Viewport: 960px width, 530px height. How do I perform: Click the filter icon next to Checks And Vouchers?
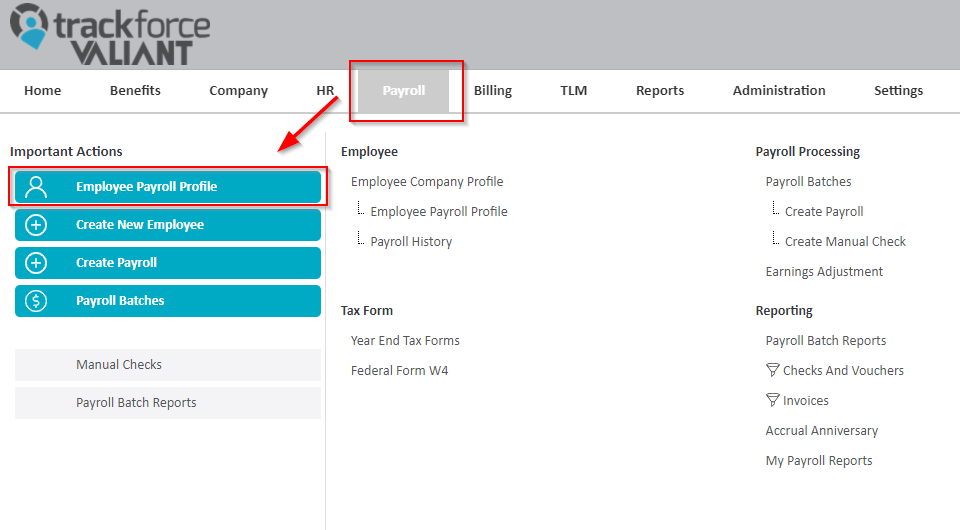click(773, 370)
